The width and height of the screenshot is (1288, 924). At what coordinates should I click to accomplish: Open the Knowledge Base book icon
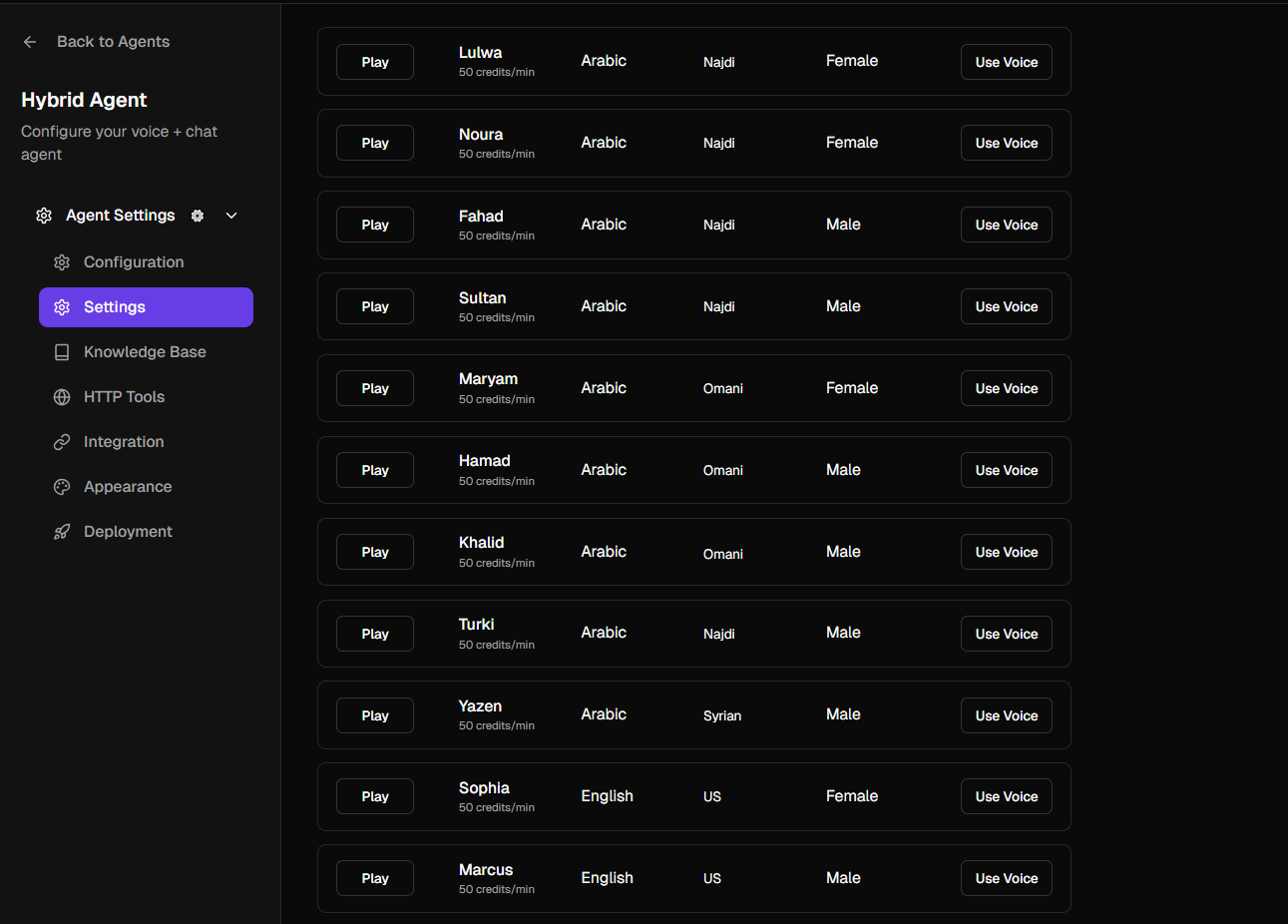(x=61, y=351)
